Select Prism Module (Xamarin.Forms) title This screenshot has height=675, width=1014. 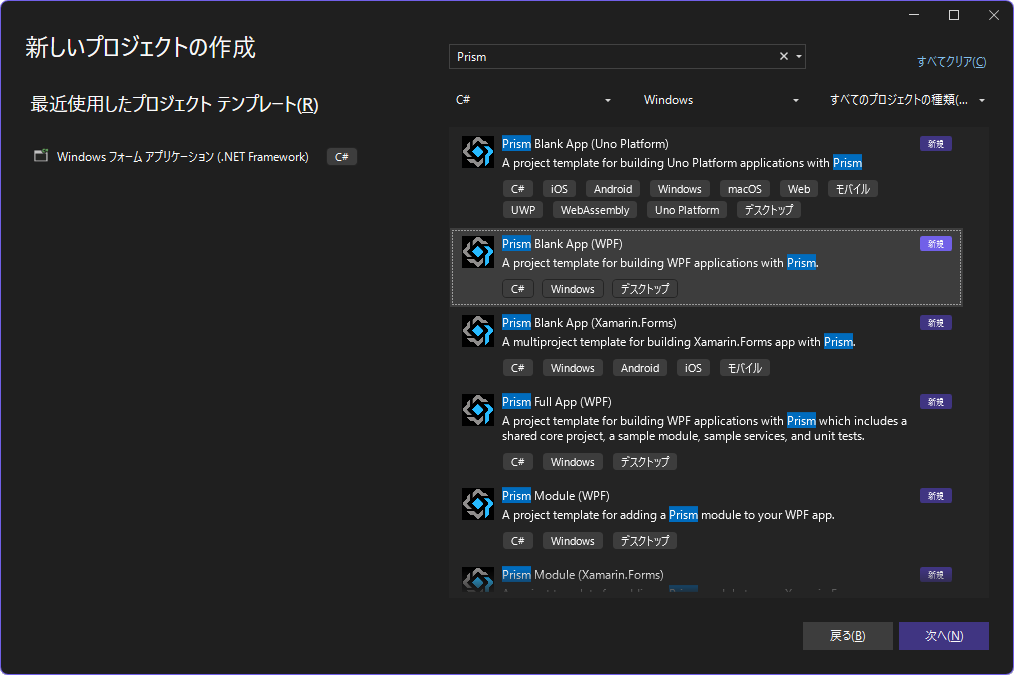point(583,575)
